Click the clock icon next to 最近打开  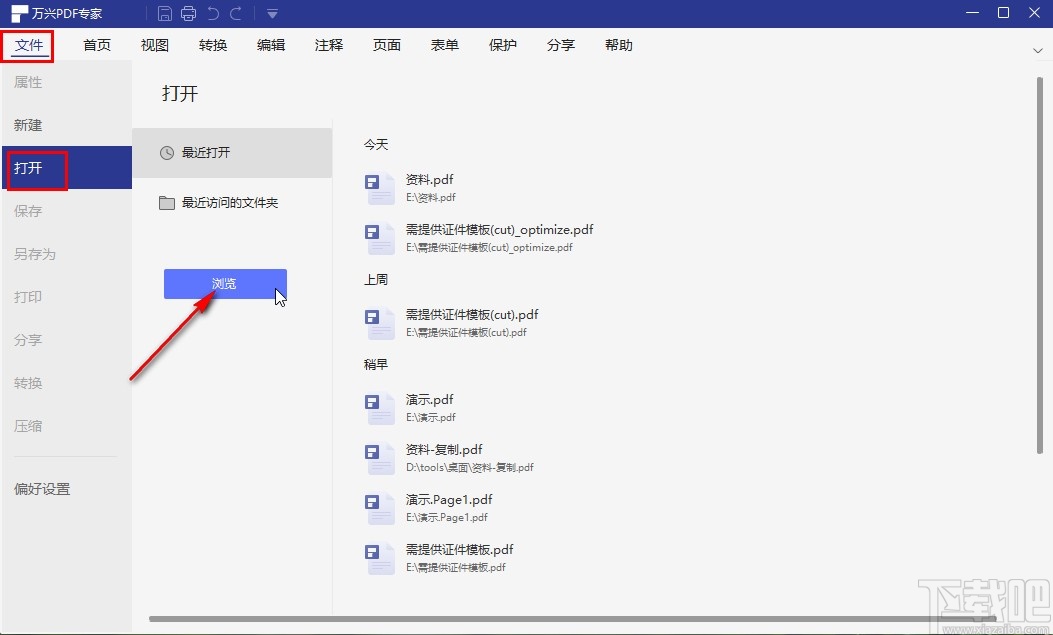pyautogui.click(x=168, y=152)
